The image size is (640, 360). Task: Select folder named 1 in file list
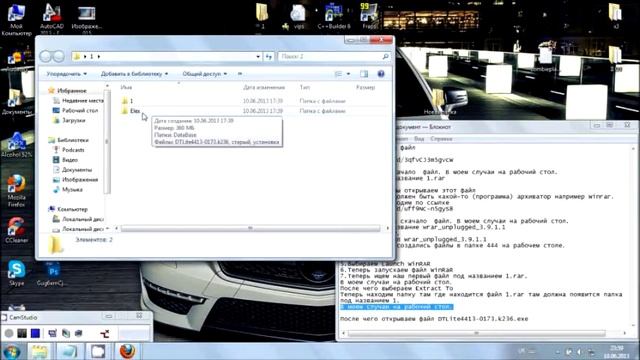pos(131,101)
